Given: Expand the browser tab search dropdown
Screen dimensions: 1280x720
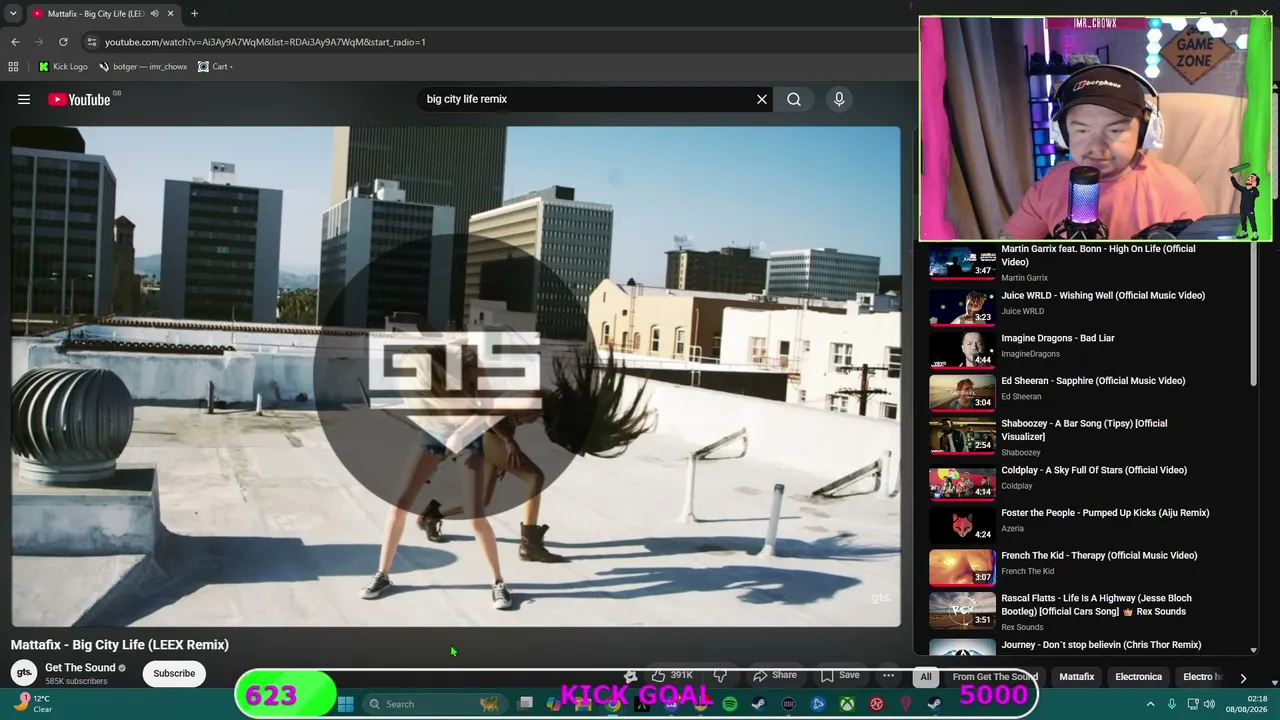Looking at the screenshot, I should 13,14.
